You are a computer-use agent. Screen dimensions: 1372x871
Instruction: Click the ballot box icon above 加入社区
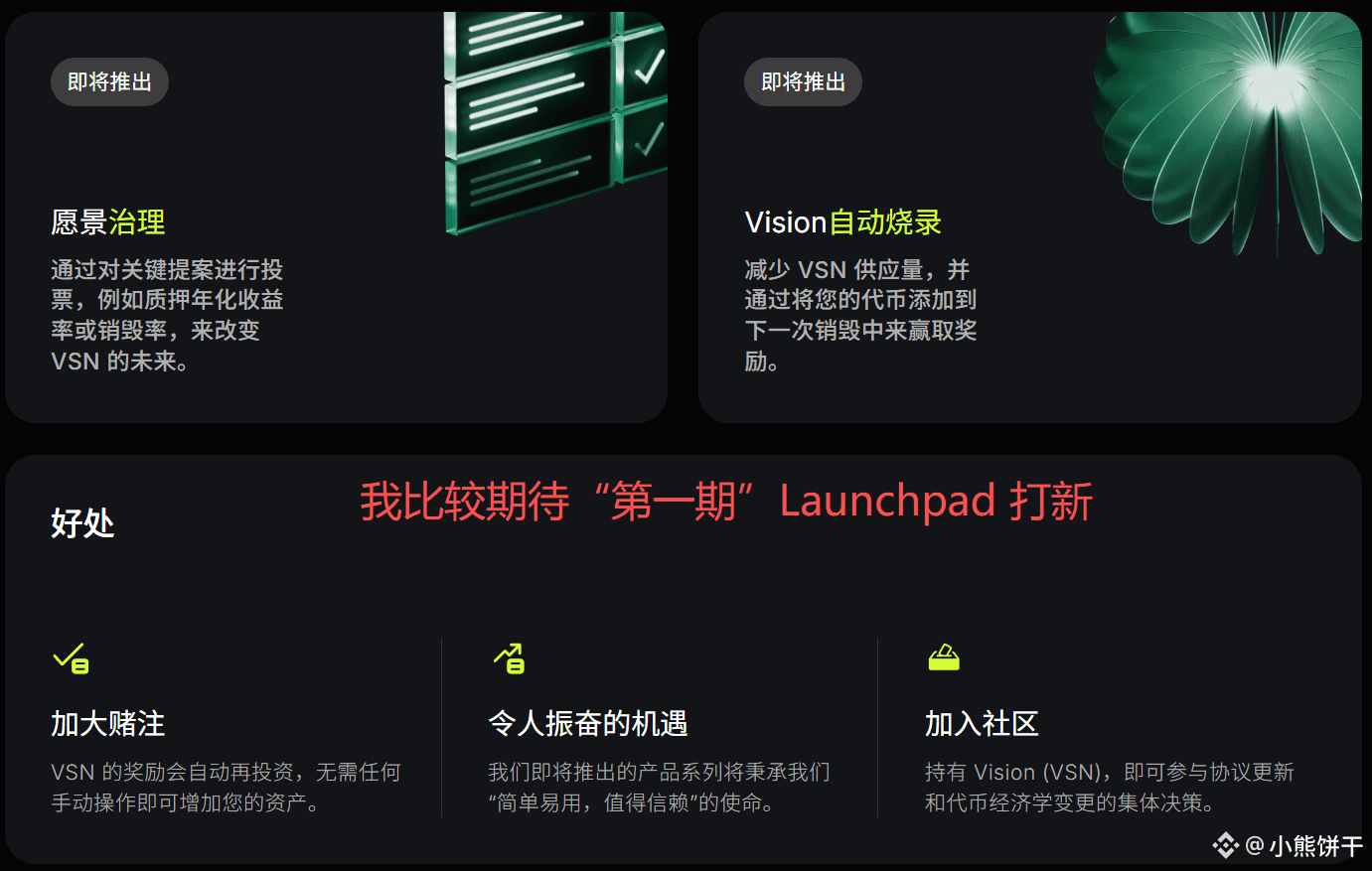click(x=944, y=657)
